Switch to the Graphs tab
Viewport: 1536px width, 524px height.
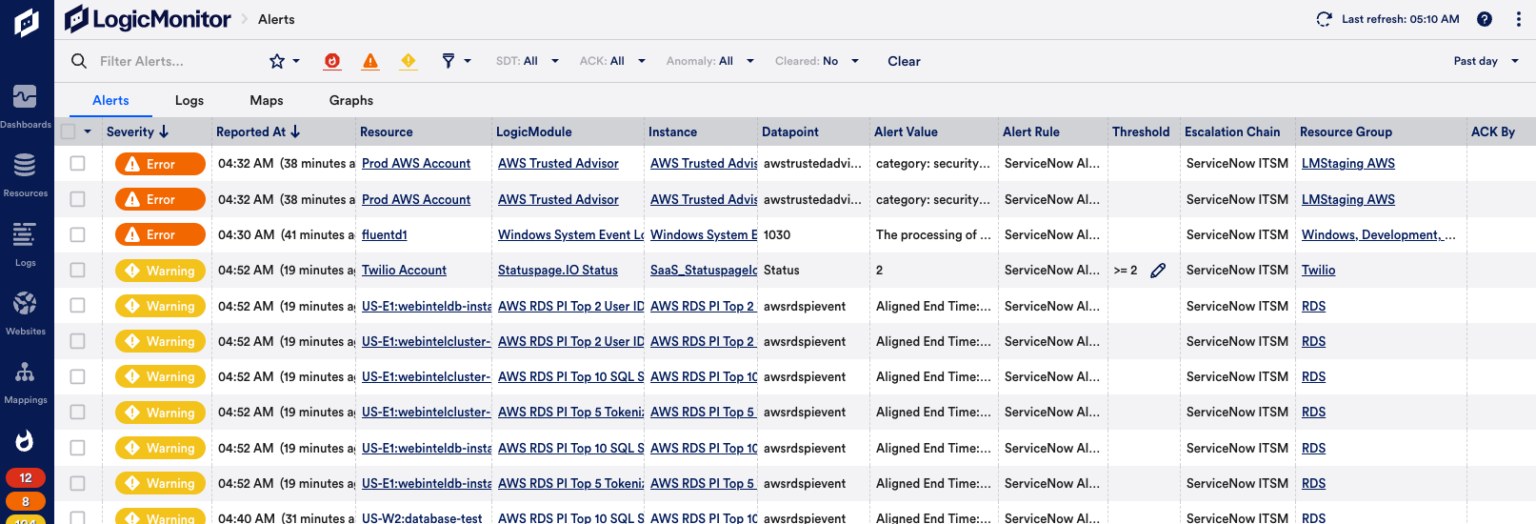pyautogui.click(x=351, y=100)
